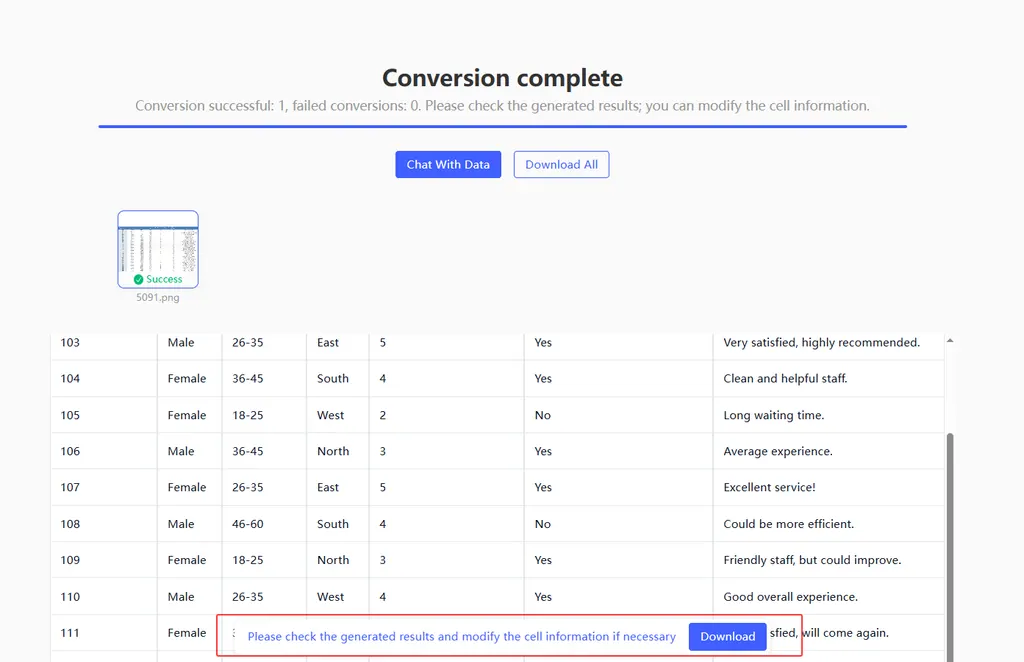This screenshot has height=662, width=1024.
Task: Click the 5091.png file name label
Action: 158,297
